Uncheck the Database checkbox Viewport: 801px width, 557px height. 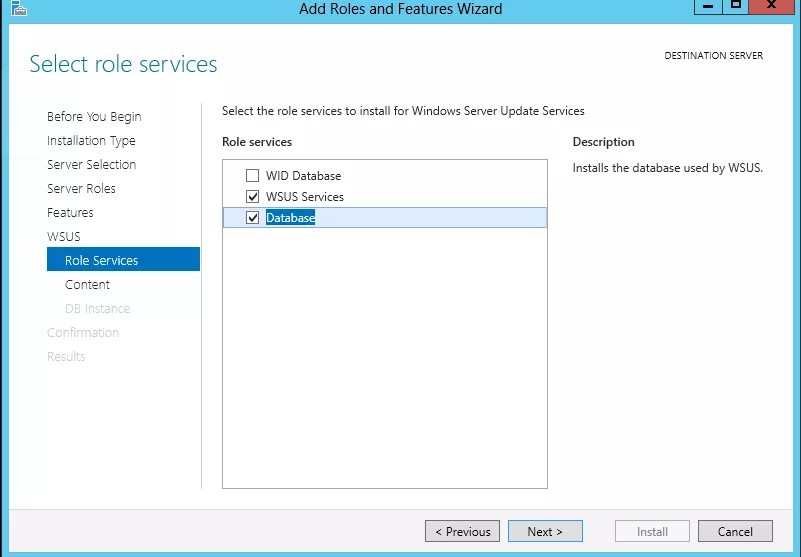pyautogui.click(x=252, y=218)
